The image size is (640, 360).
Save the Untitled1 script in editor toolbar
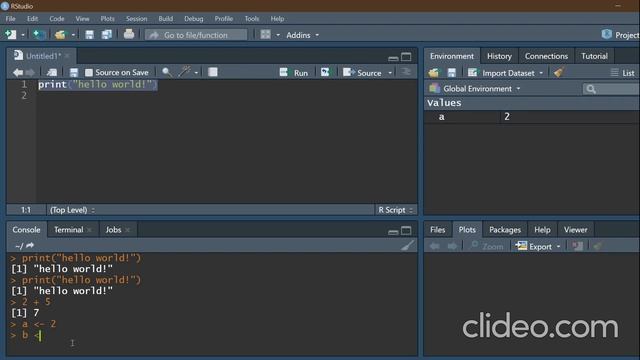coord(73,73)
